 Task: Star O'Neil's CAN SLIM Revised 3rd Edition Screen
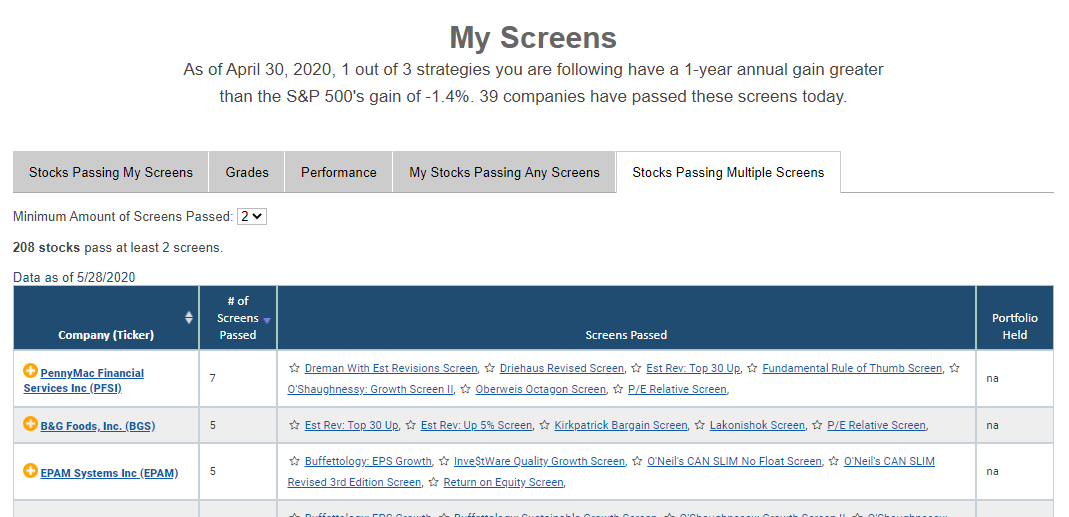833,461
